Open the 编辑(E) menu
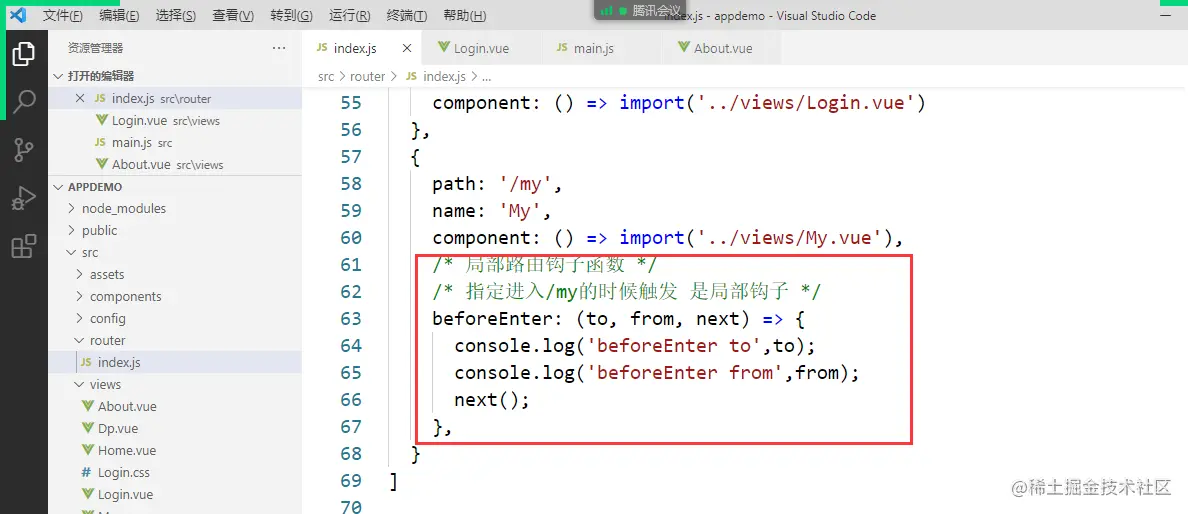 (119, 16)
